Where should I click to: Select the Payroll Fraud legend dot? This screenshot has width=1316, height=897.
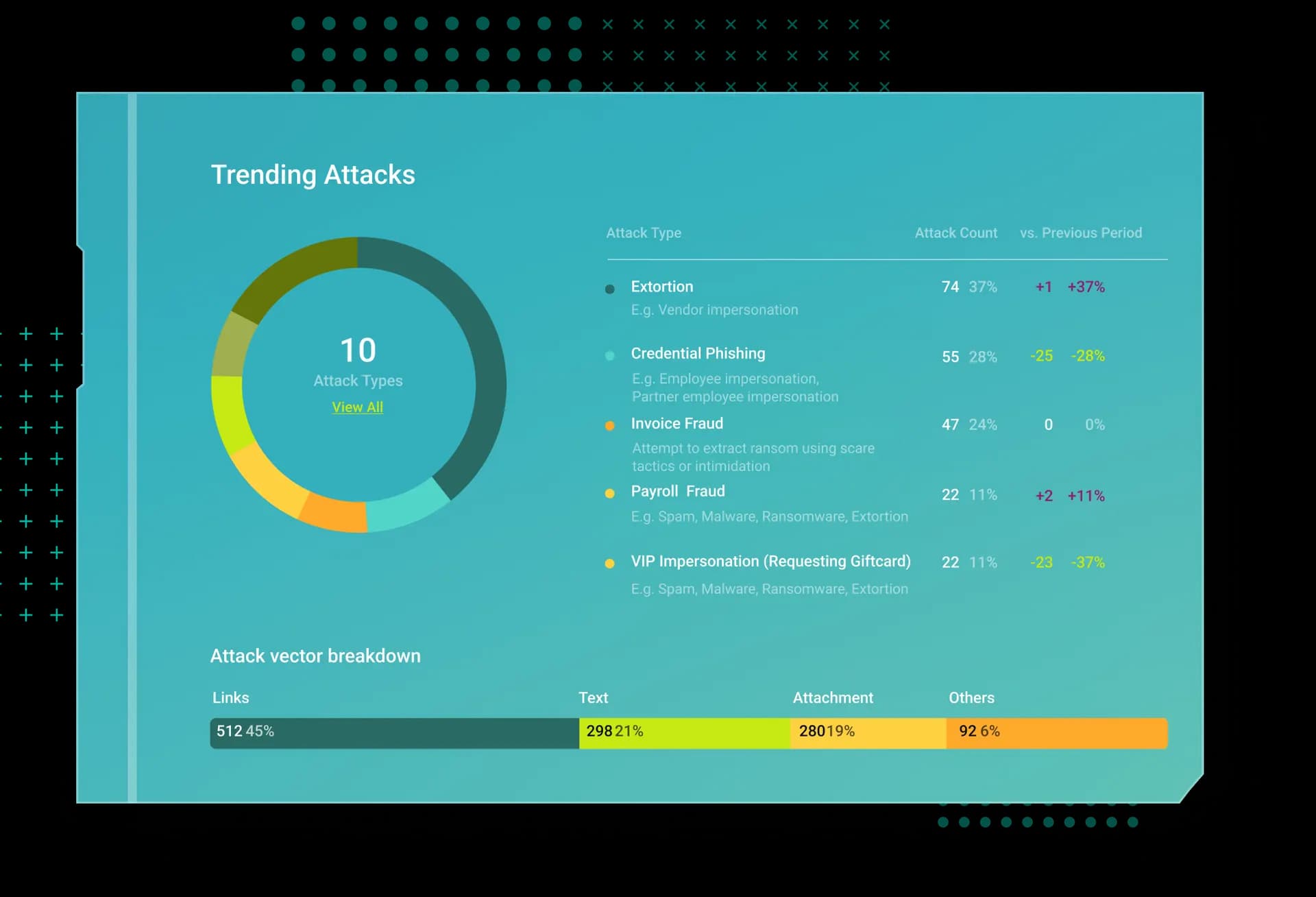(x=609, y=493)
